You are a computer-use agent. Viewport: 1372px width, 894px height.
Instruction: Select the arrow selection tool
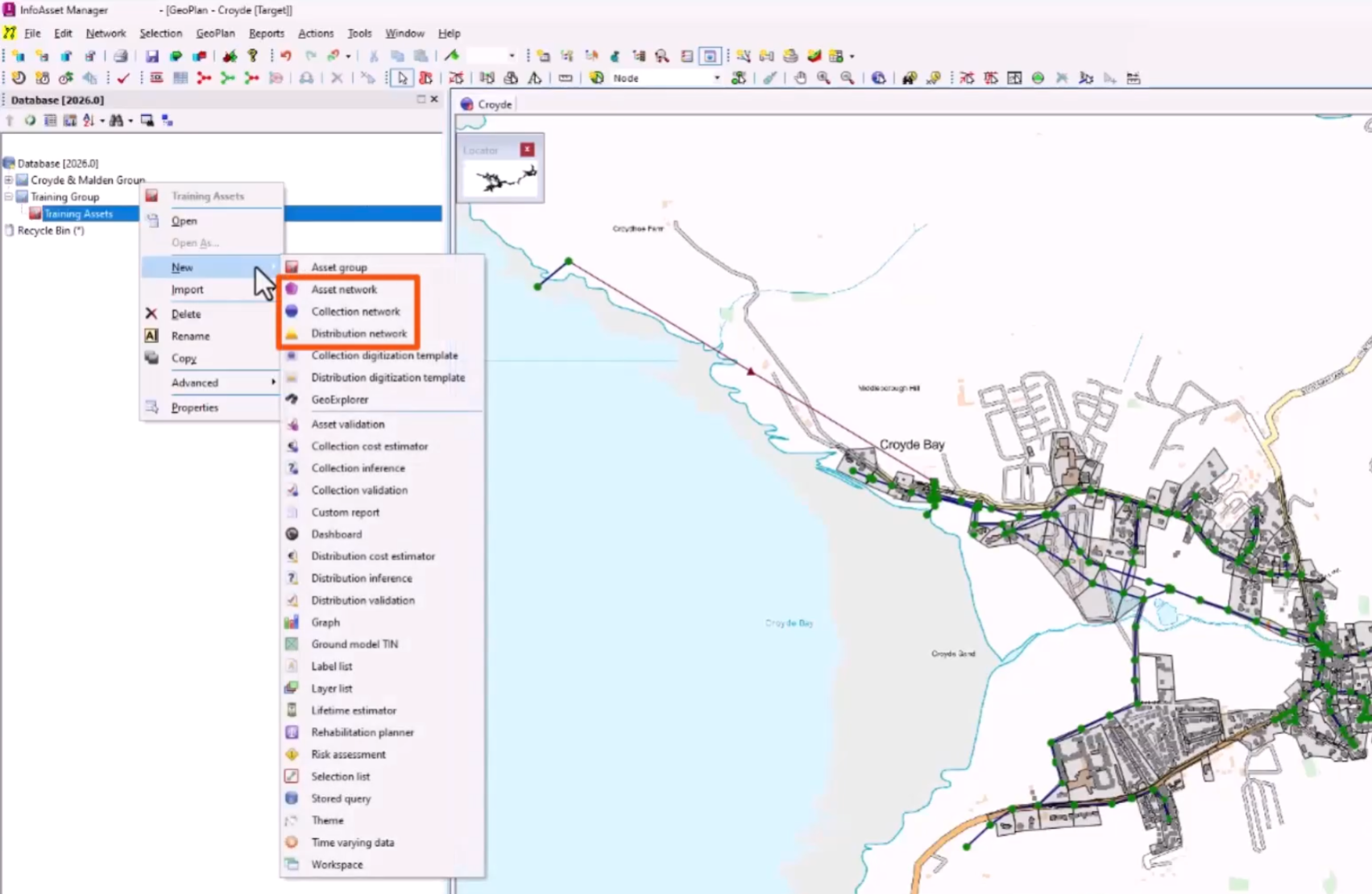coord(402,77)
